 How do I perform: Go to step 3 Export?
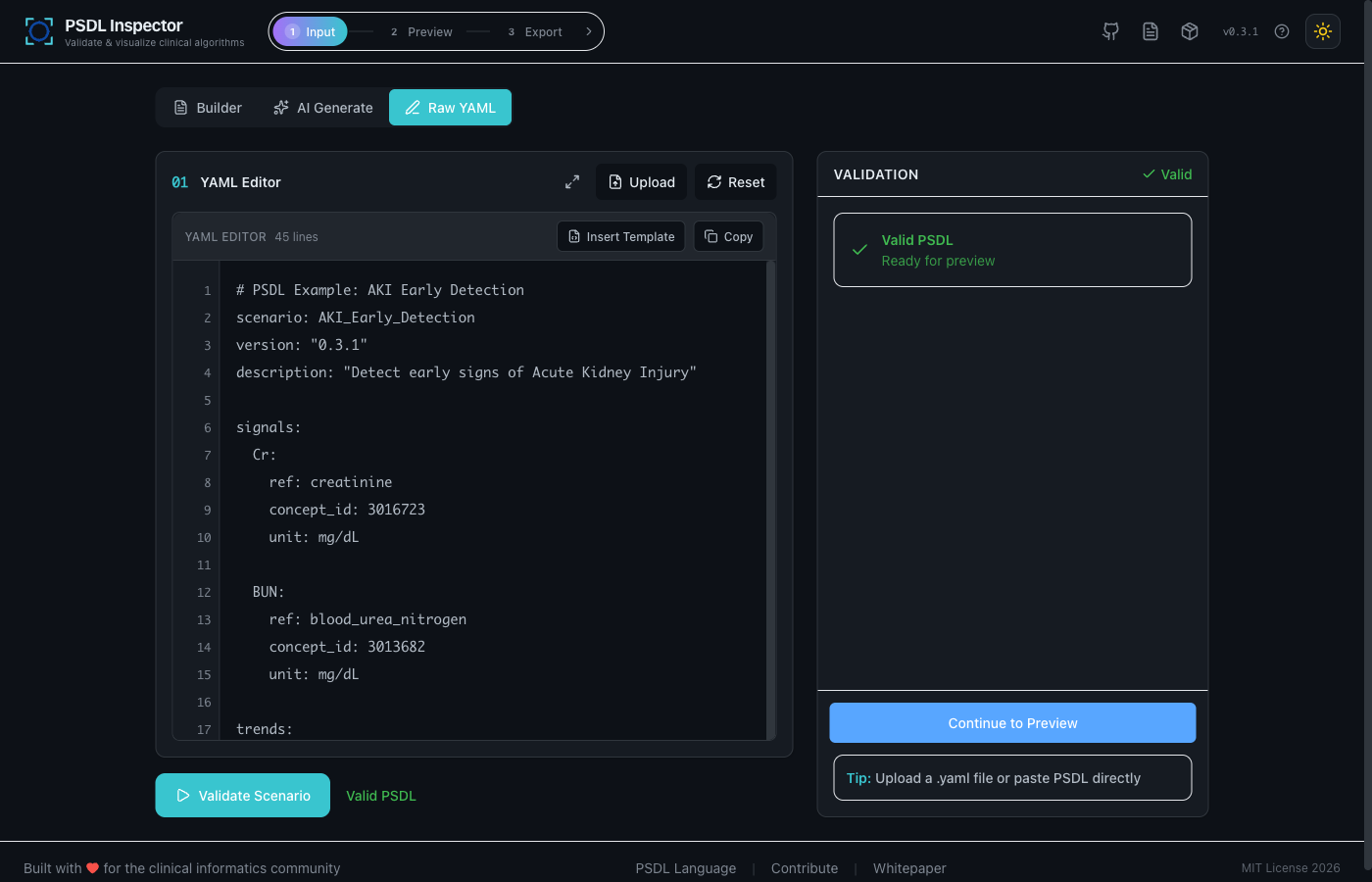click(535, 31)
